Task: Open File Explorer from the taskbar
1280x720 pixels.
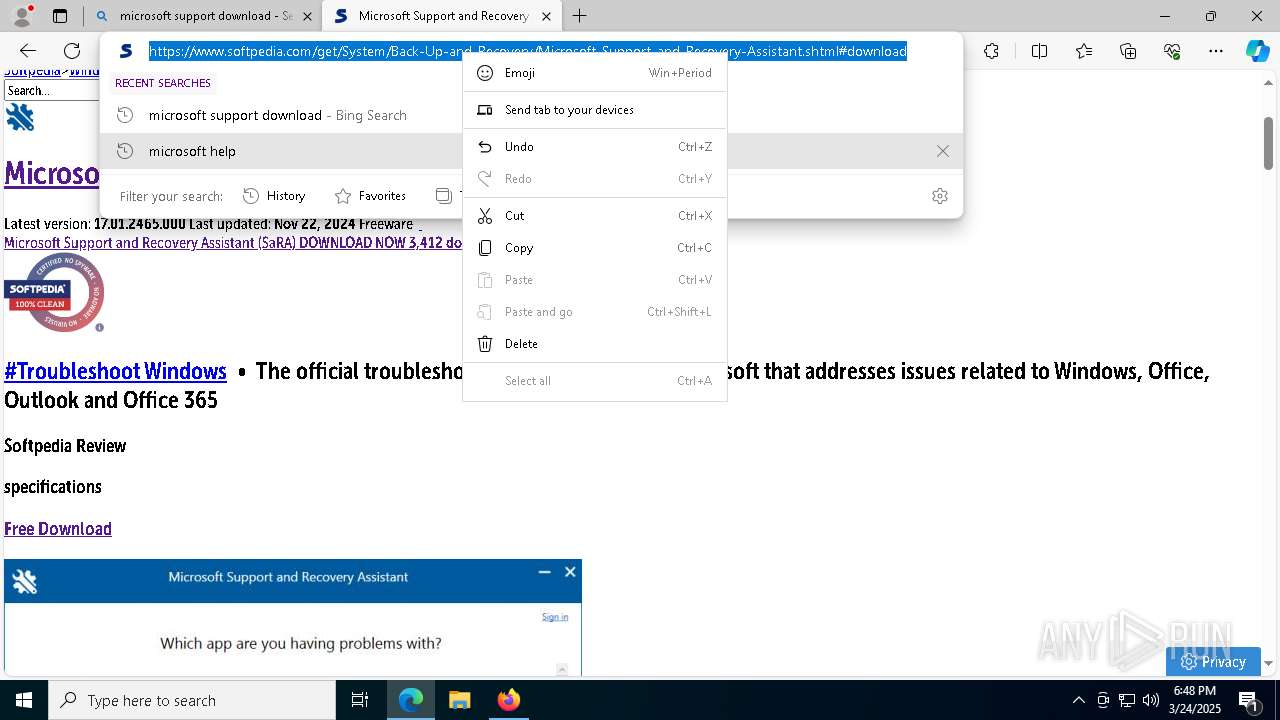Action: [x=459, y=700]
